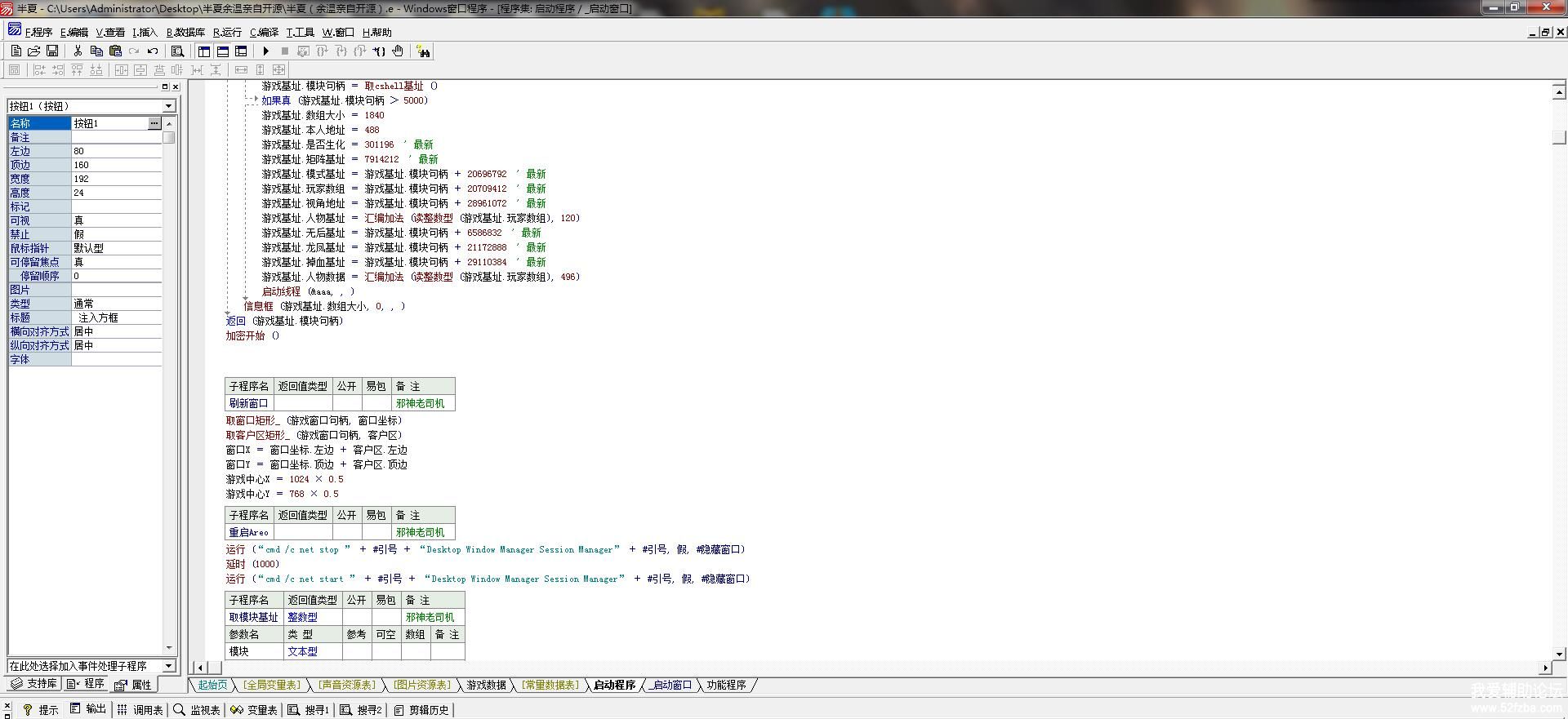Toggle the 可停留焦点 property value 真

click(x=117, y=262)
